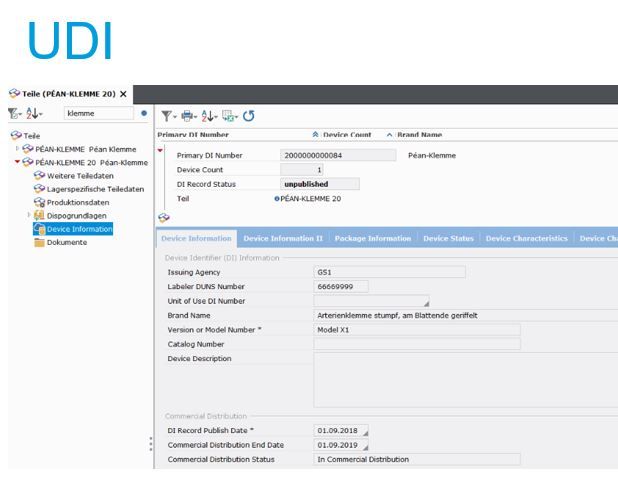Click the Weitere Teiledaten node icon

pos(39,175)
